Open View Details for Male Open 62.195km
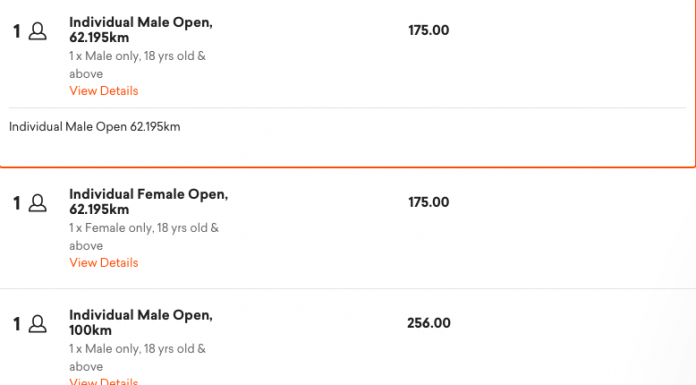Viewport: 696px width, 385px height. point(104,91)
